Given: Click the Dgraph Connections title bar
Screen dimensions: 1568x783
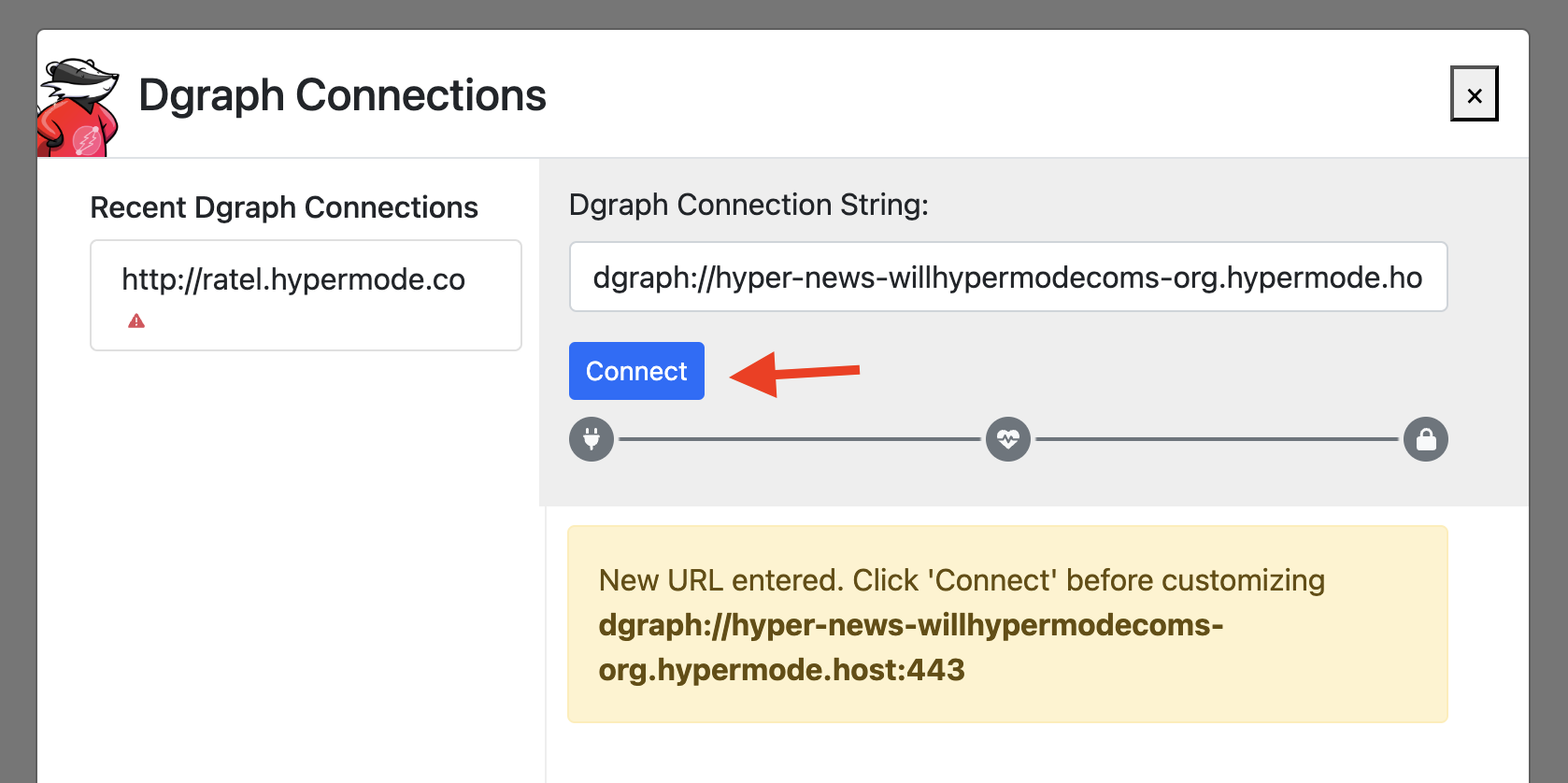Looking at the screenshot, I should coord(342,94).
